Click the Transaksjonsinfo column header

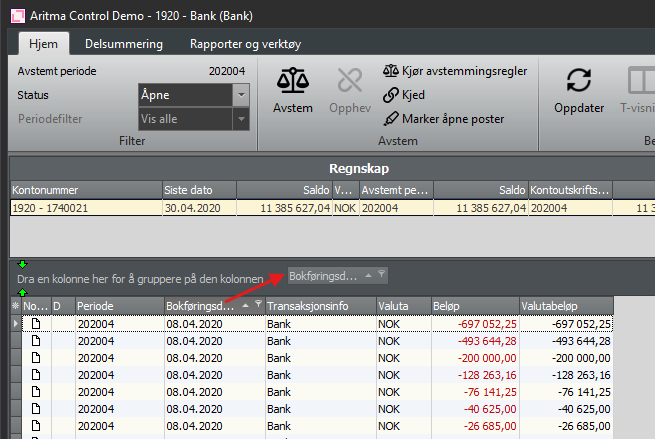(x=318, y=305)
